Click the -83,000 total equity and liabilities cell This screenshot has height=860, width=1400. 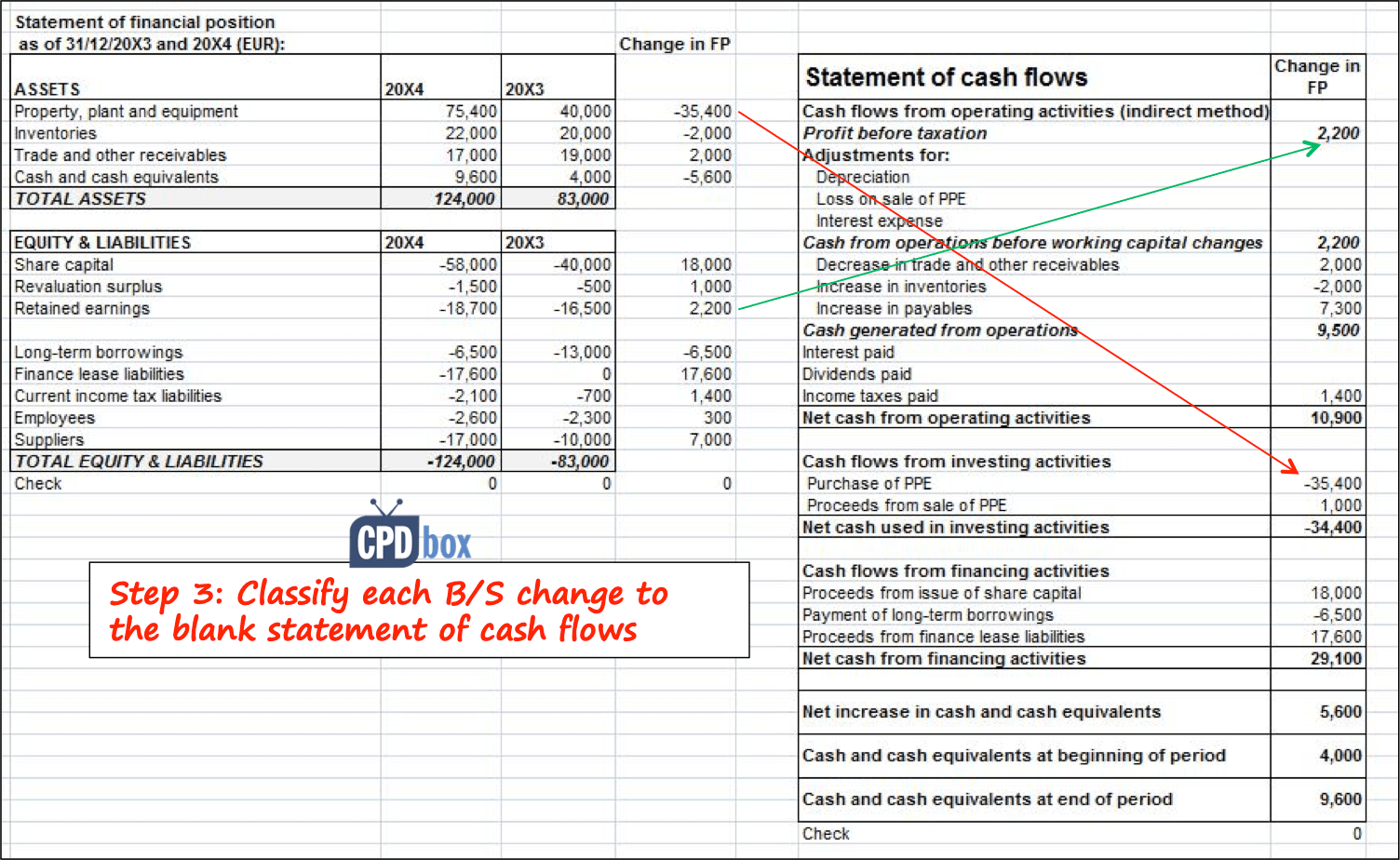click(x=579, y=462)
